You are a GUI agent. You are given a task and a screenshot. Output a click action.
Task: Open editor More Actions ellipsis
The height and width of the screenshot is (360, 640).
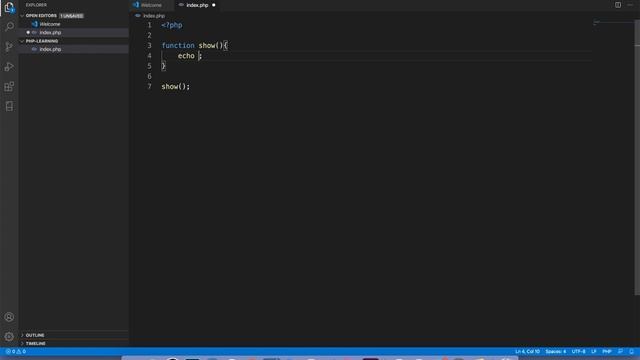(x=630, y=5)
